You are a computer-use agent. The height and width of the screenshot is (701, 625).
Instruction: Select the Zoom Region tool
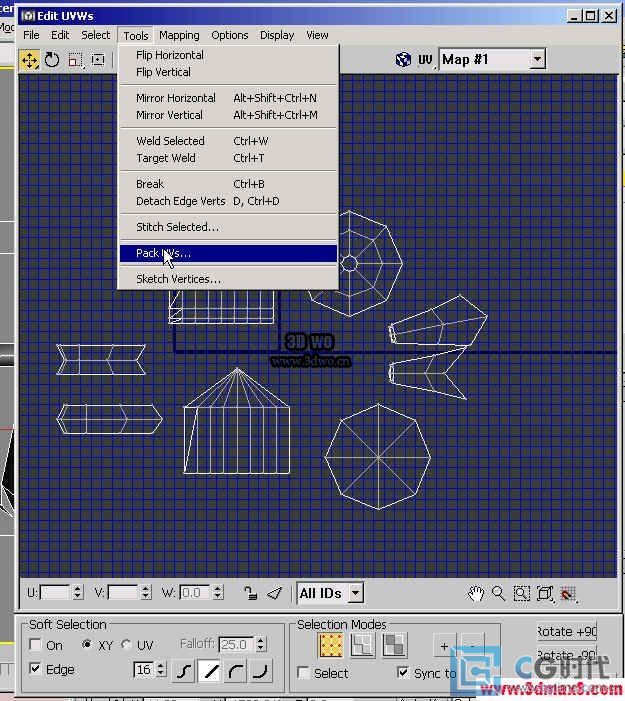[521, 594]
